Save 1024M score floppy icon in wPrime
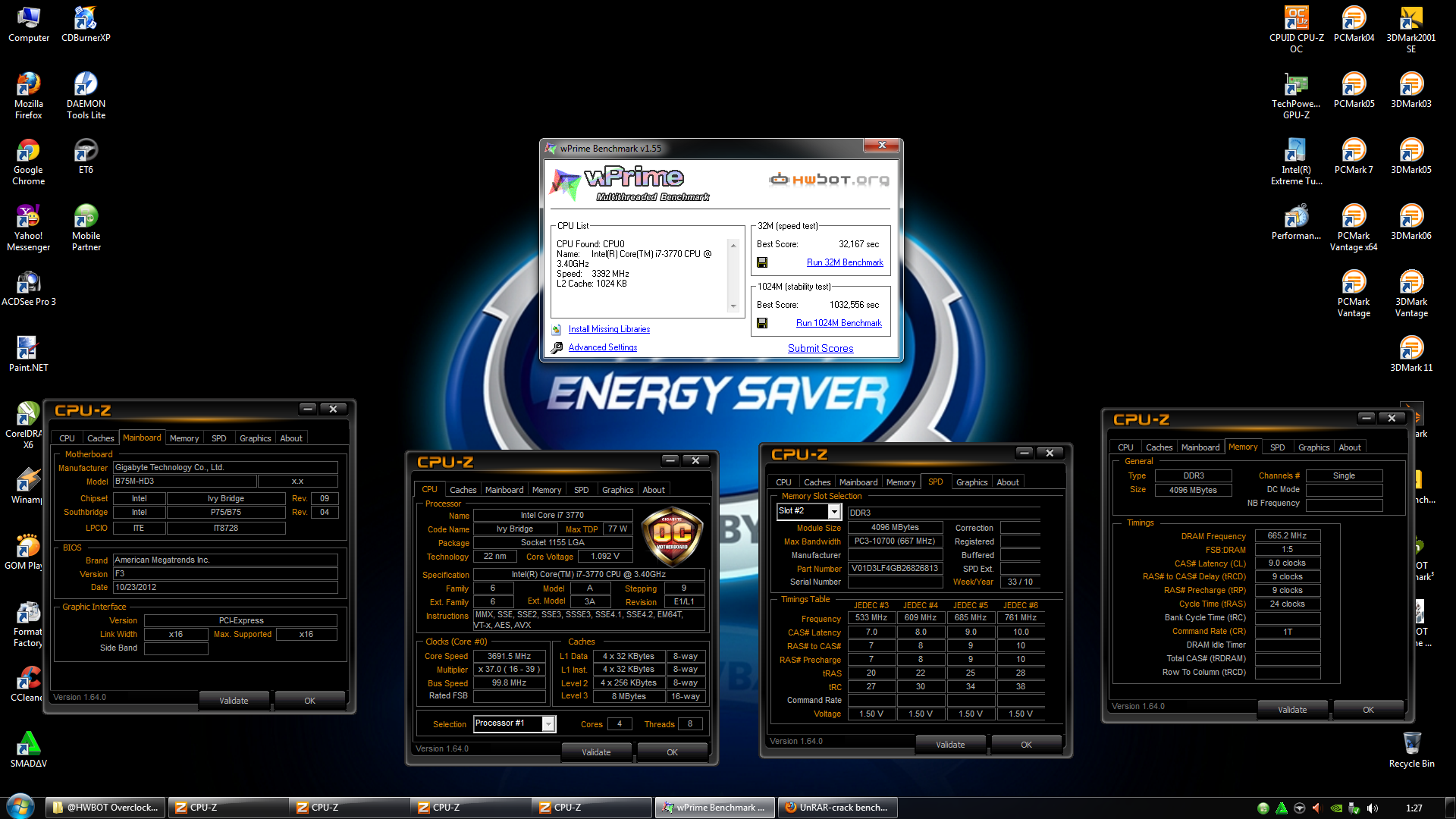Screen dimensions: 1456x819 [762, 323]
